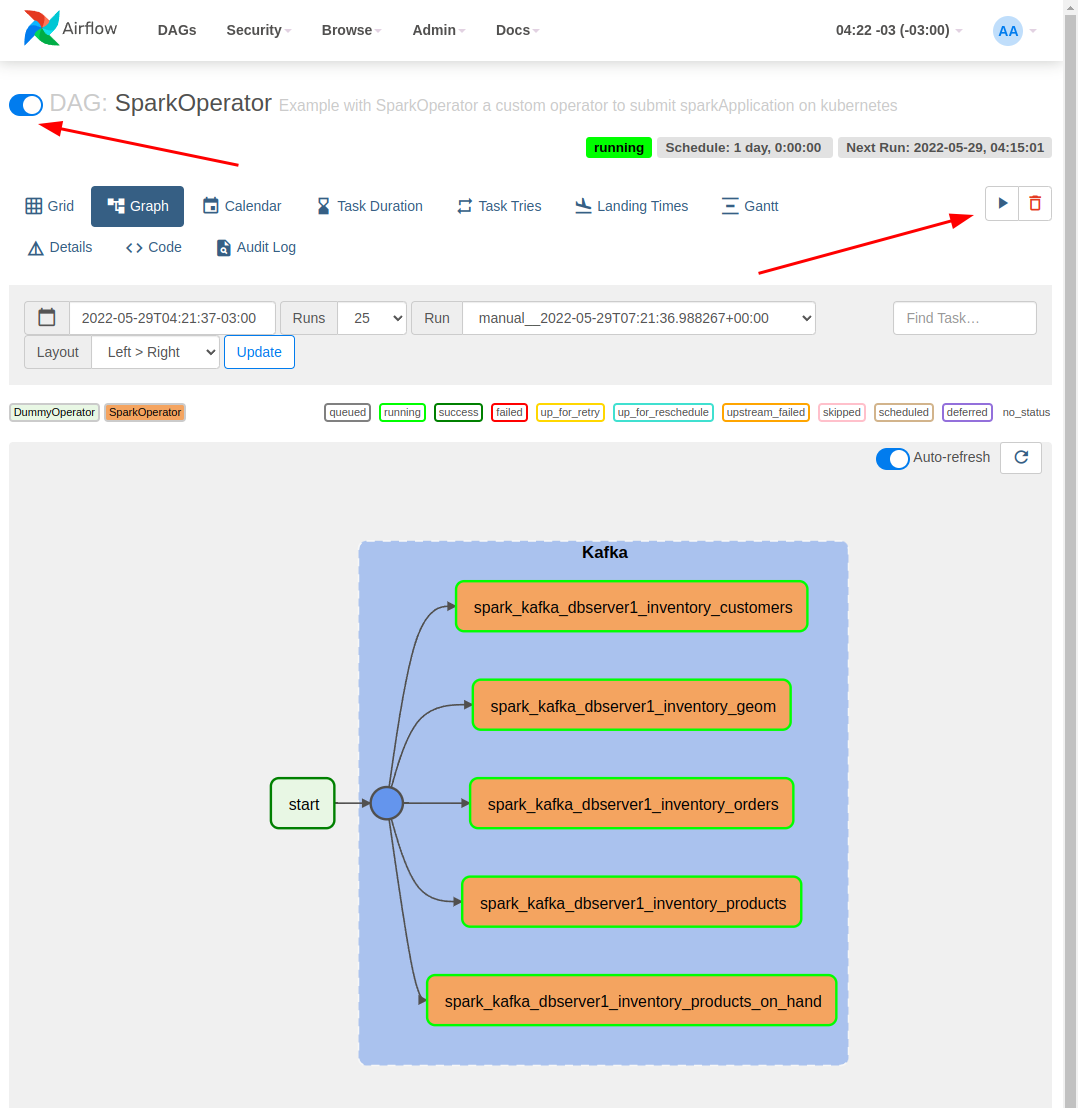Open the Audit Log tab
This screenshot has height=1108, width=1078.
click(256, 247)
